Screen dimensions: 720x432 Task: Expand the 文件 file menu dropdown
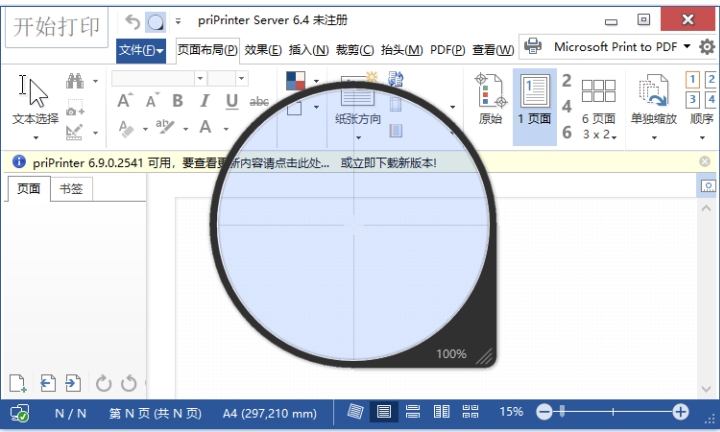(x=141, y=49)
